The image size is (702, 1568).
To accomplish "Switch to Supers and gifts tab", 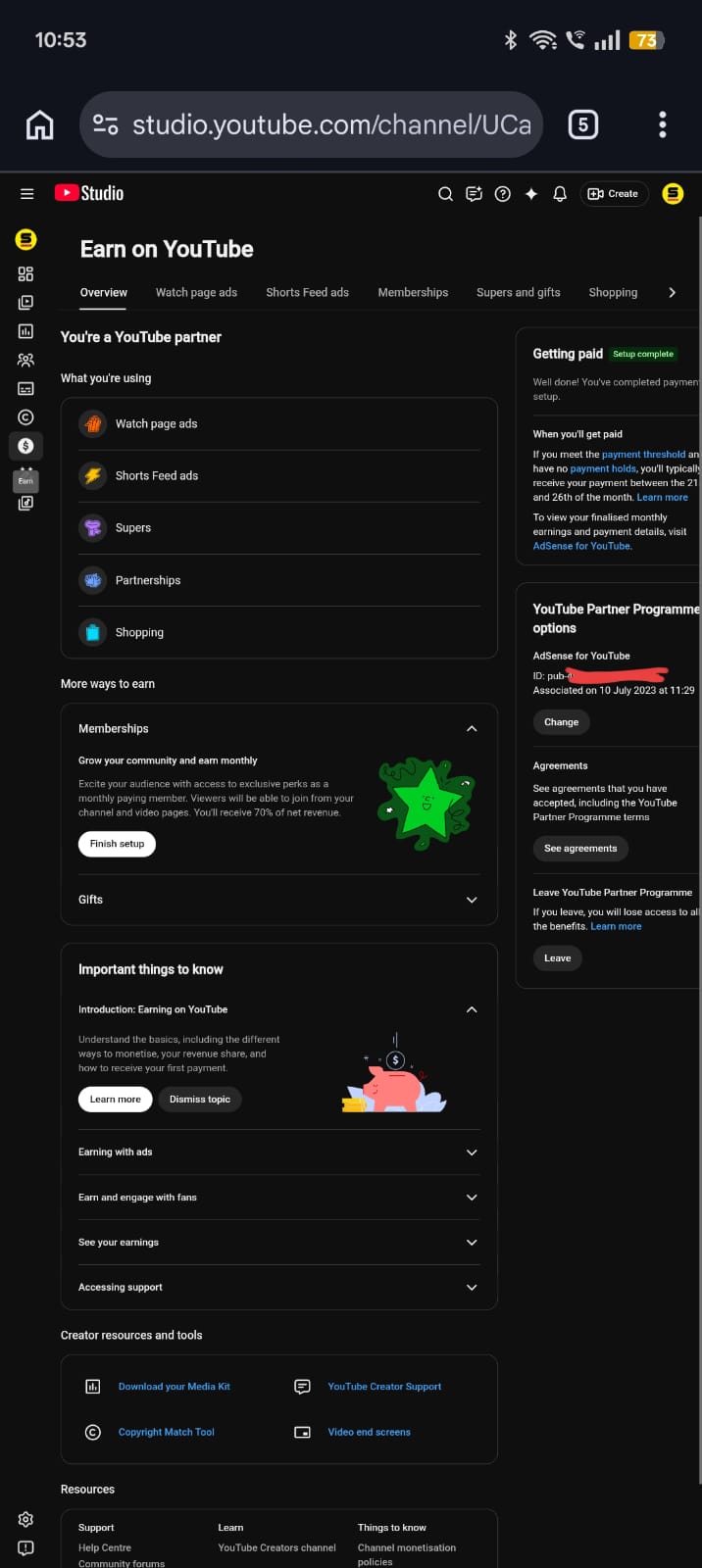I will pos(519,292).
